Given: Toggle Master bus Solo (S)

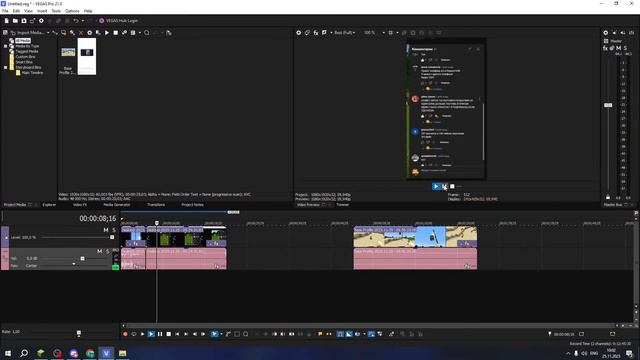Looking at the screenshot, I should click(x=625, y=48).
